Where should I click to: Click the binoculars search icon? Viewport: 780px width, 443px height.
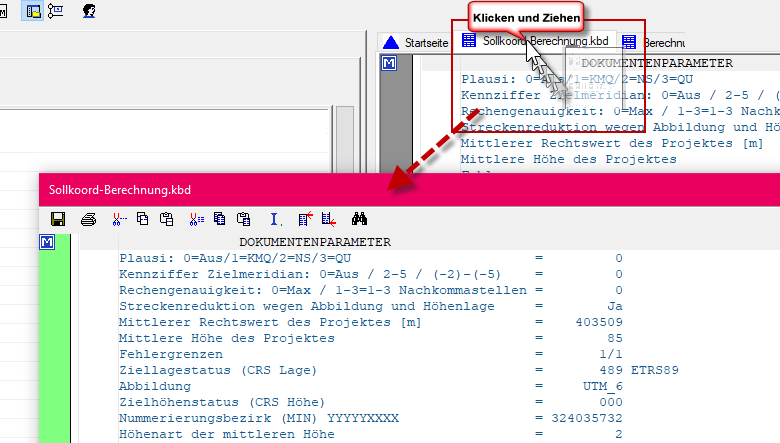(x=361, y=218)
